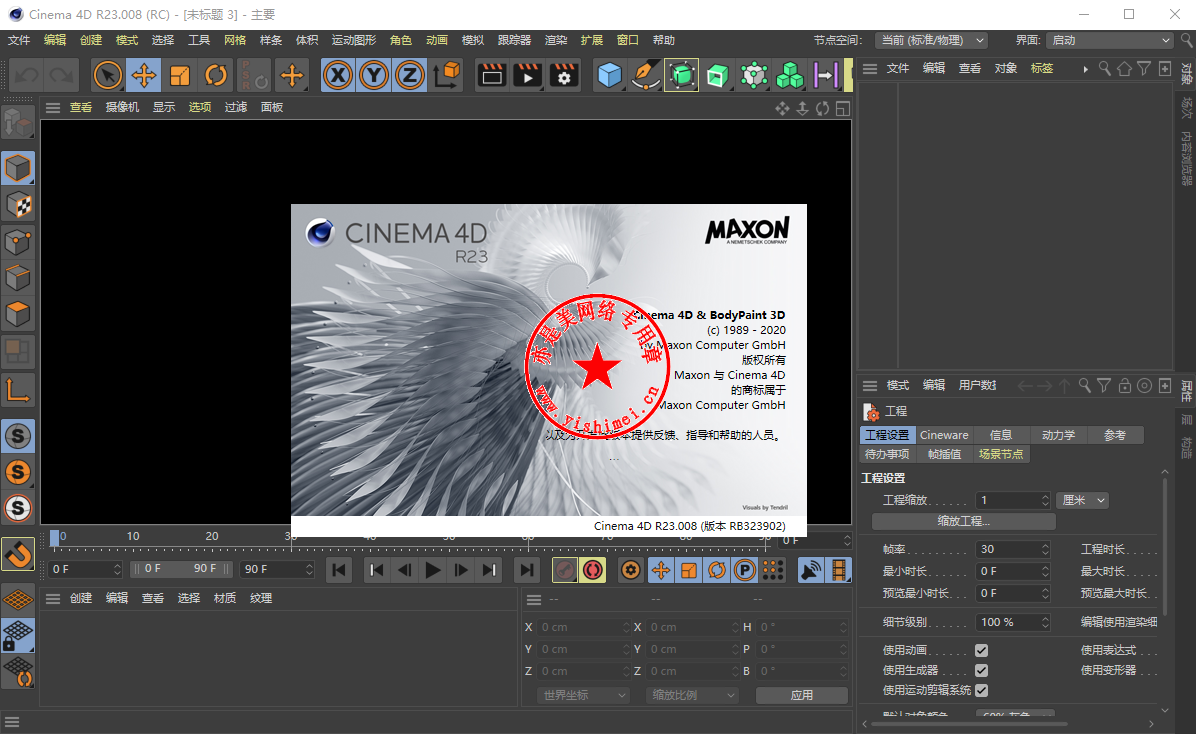Select Points mode in left sidebar
Viewport: 1196px width, 734px height.
click(18, 242)
